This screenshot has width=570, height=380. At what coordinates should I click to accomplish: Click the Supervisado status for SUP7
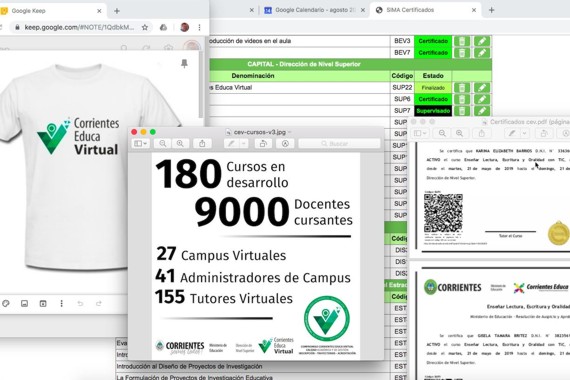pos(433,111)
